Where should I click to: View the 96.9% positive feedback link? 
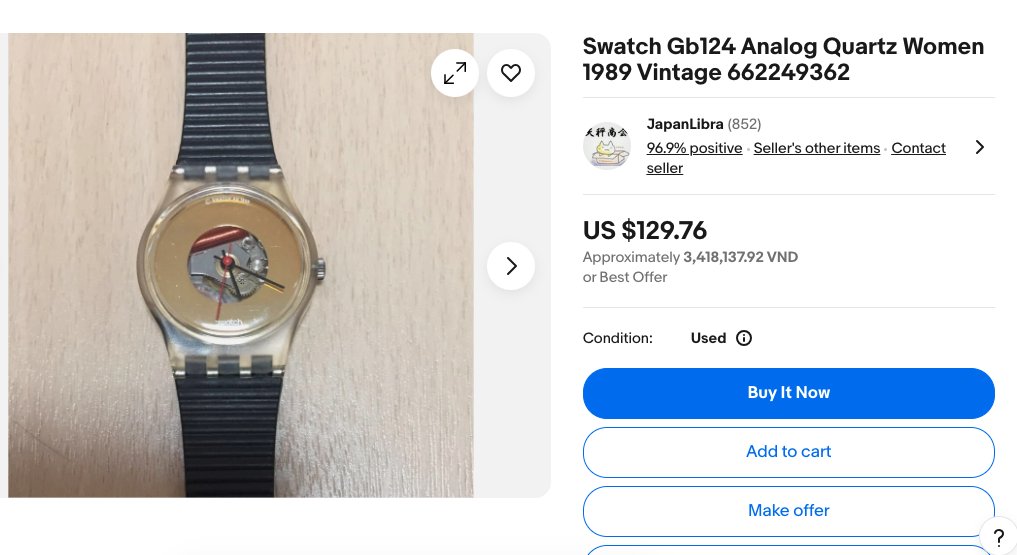click(694, 148)
